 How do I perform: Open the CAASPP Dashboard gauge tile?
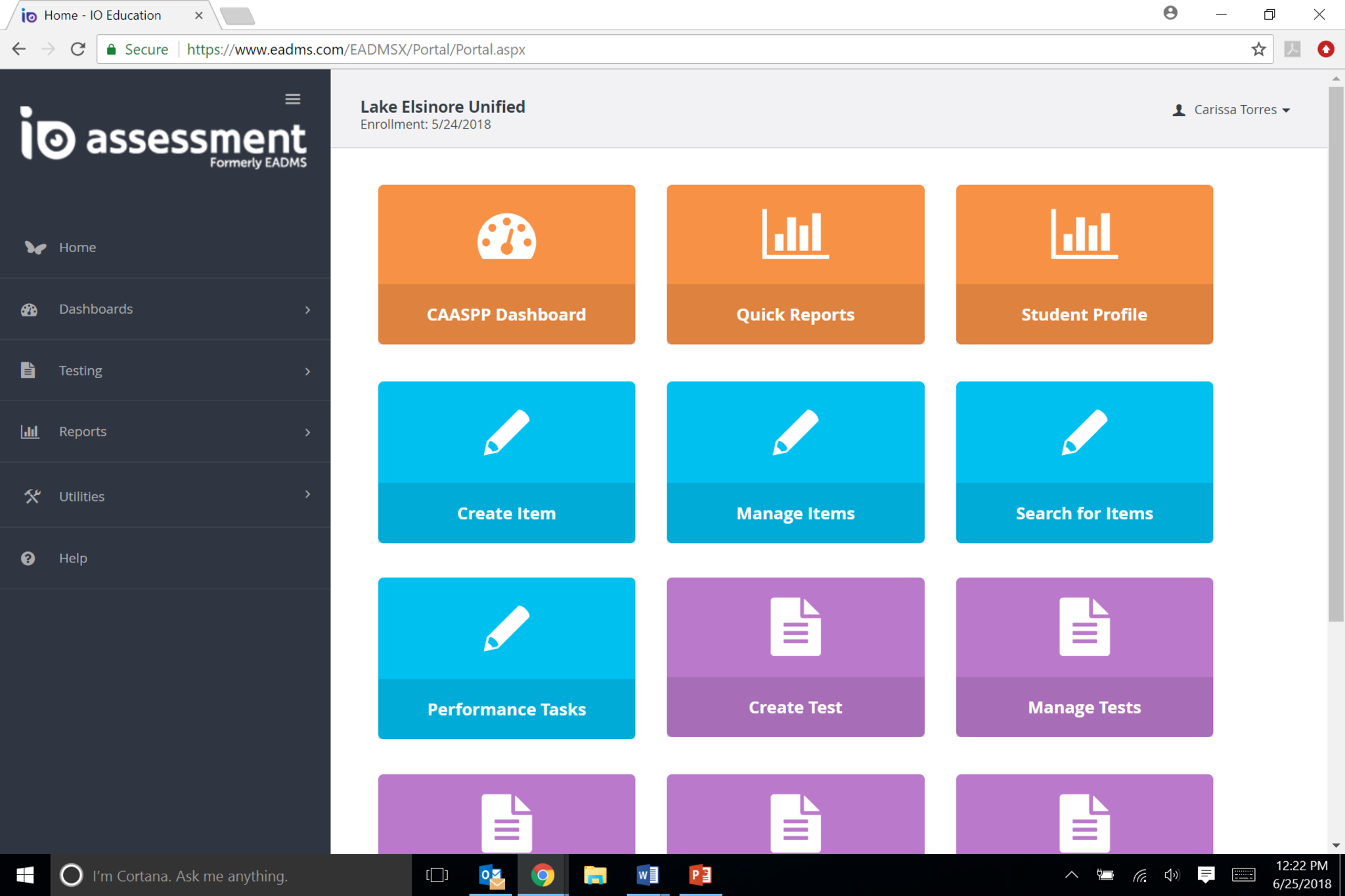[506, 264]
